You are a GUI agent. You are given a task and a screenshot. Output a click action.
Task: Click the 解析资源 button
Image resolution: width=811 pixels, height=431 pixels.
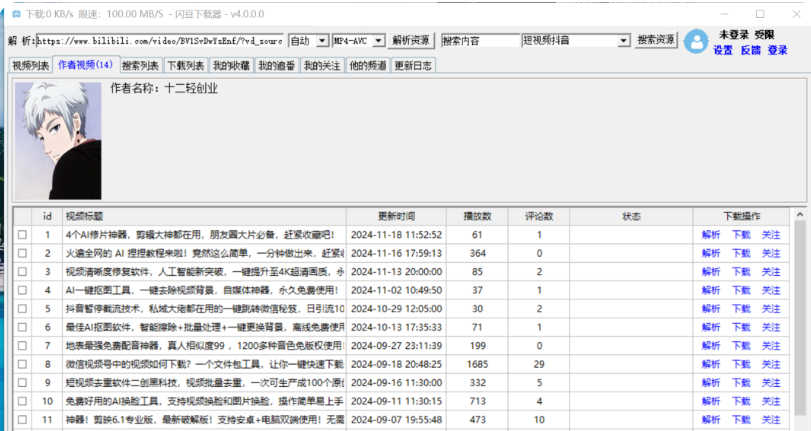[x=411, y=41]
